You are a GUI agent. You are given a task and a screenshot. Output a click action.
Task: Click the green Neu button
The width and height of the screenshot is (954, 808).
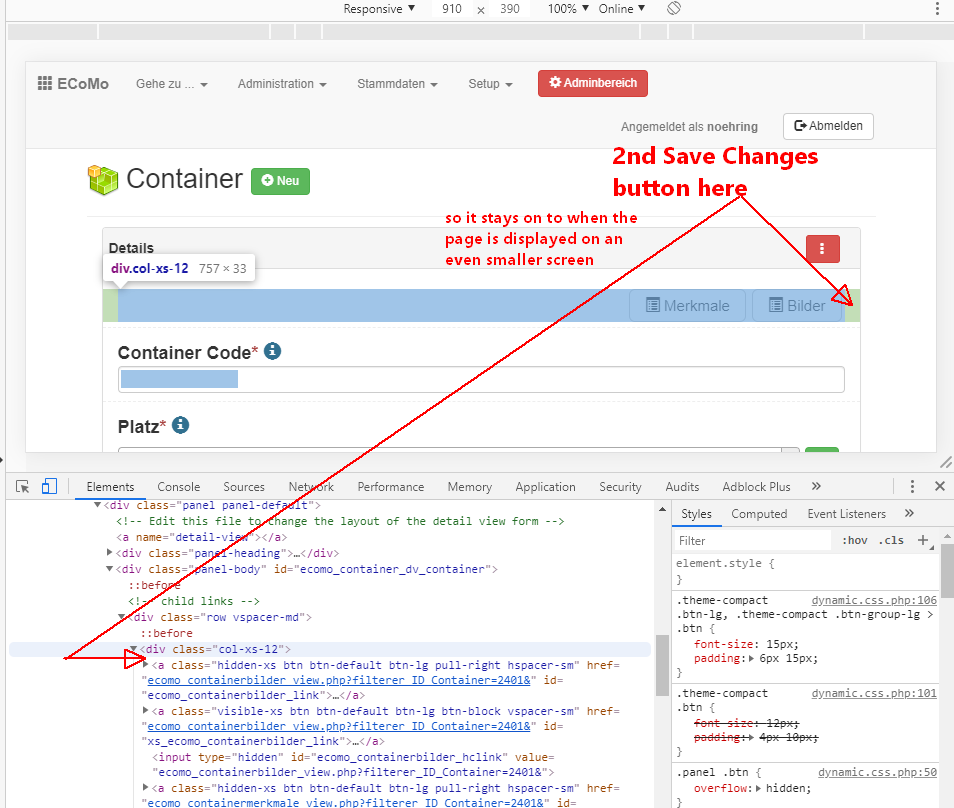point(280,181)
